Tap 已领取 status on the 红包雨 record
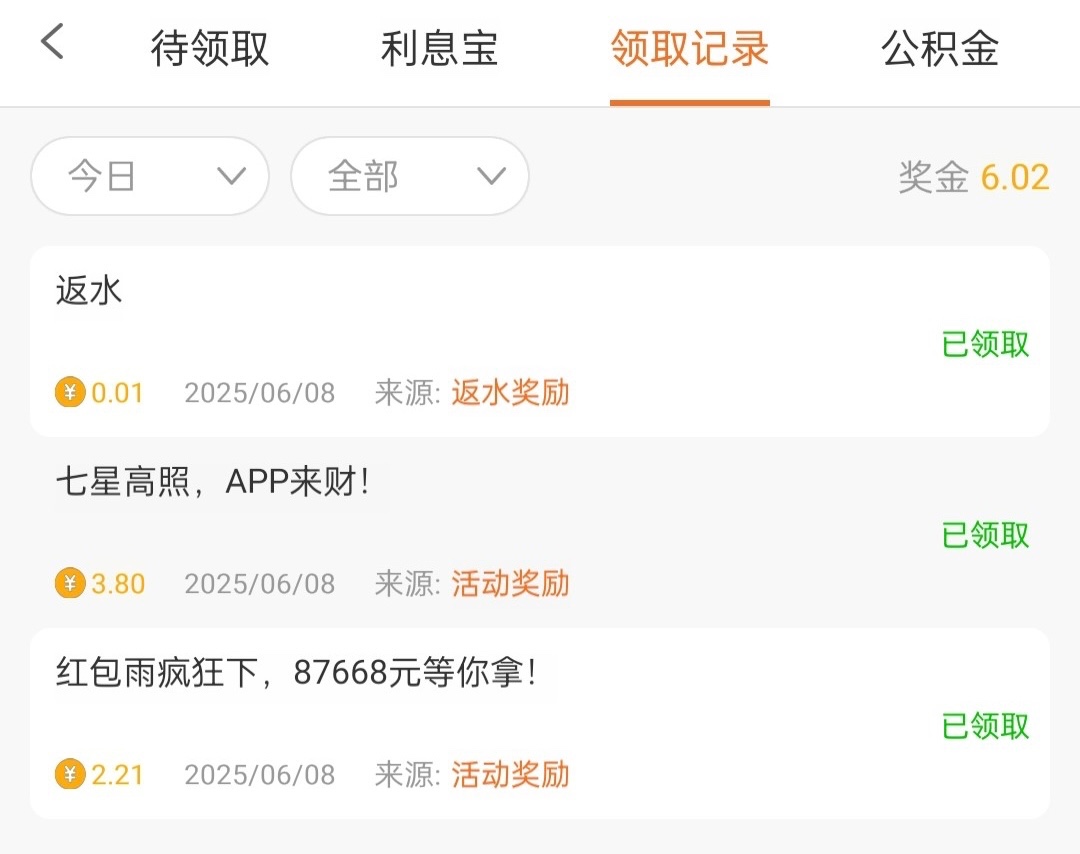This screenshot has width=1080, height=854. (985, 726)
